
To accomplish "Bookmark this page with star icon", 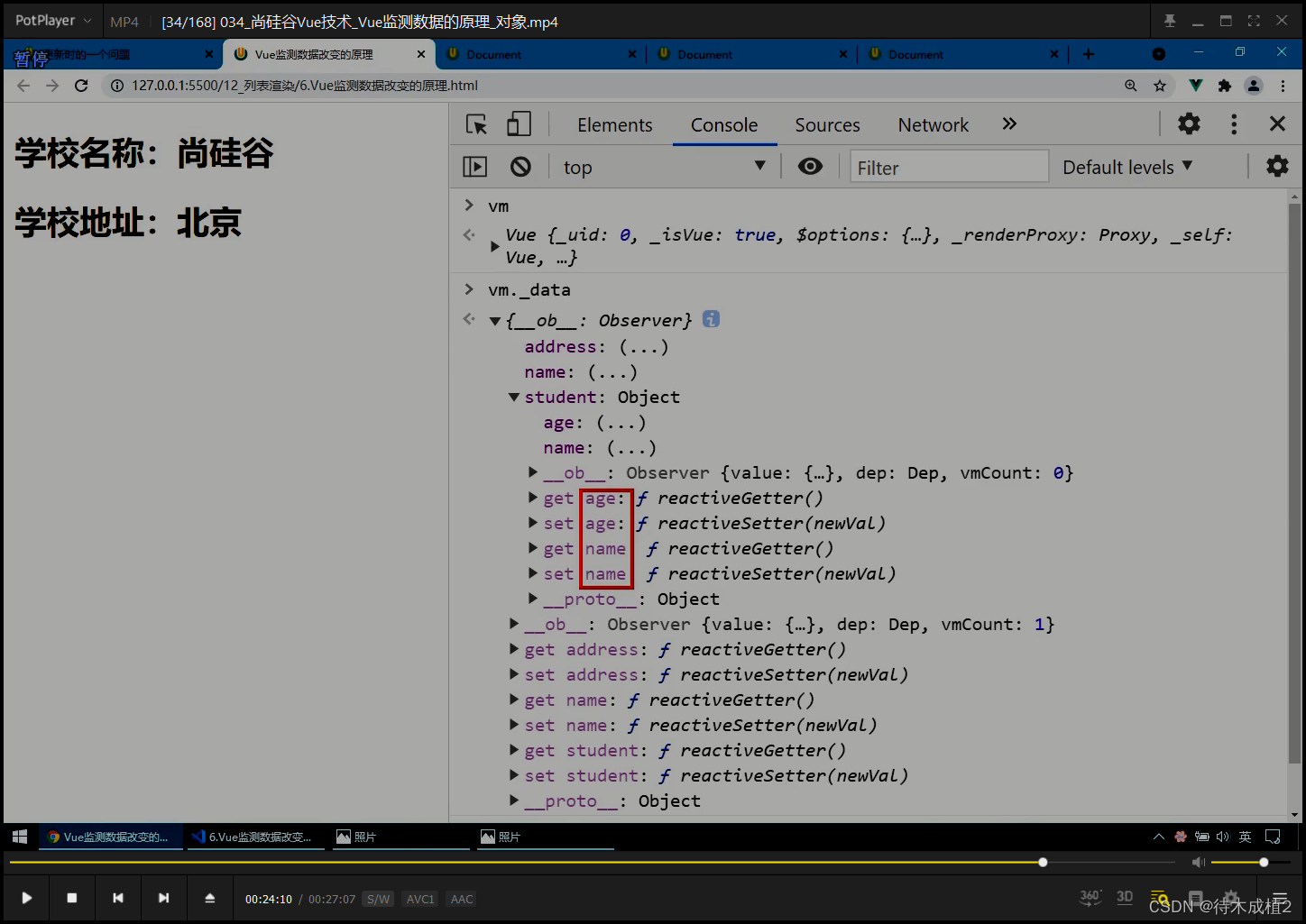I will click(x=1160, y=86).
